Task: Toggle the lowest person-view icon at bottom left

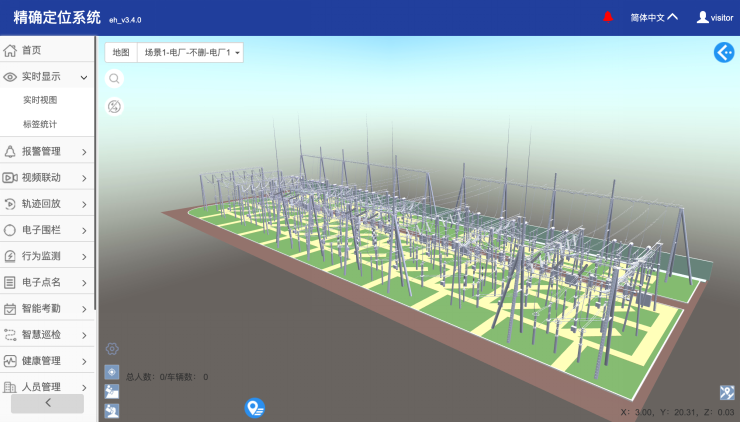Action: click(x=112, y=410)
